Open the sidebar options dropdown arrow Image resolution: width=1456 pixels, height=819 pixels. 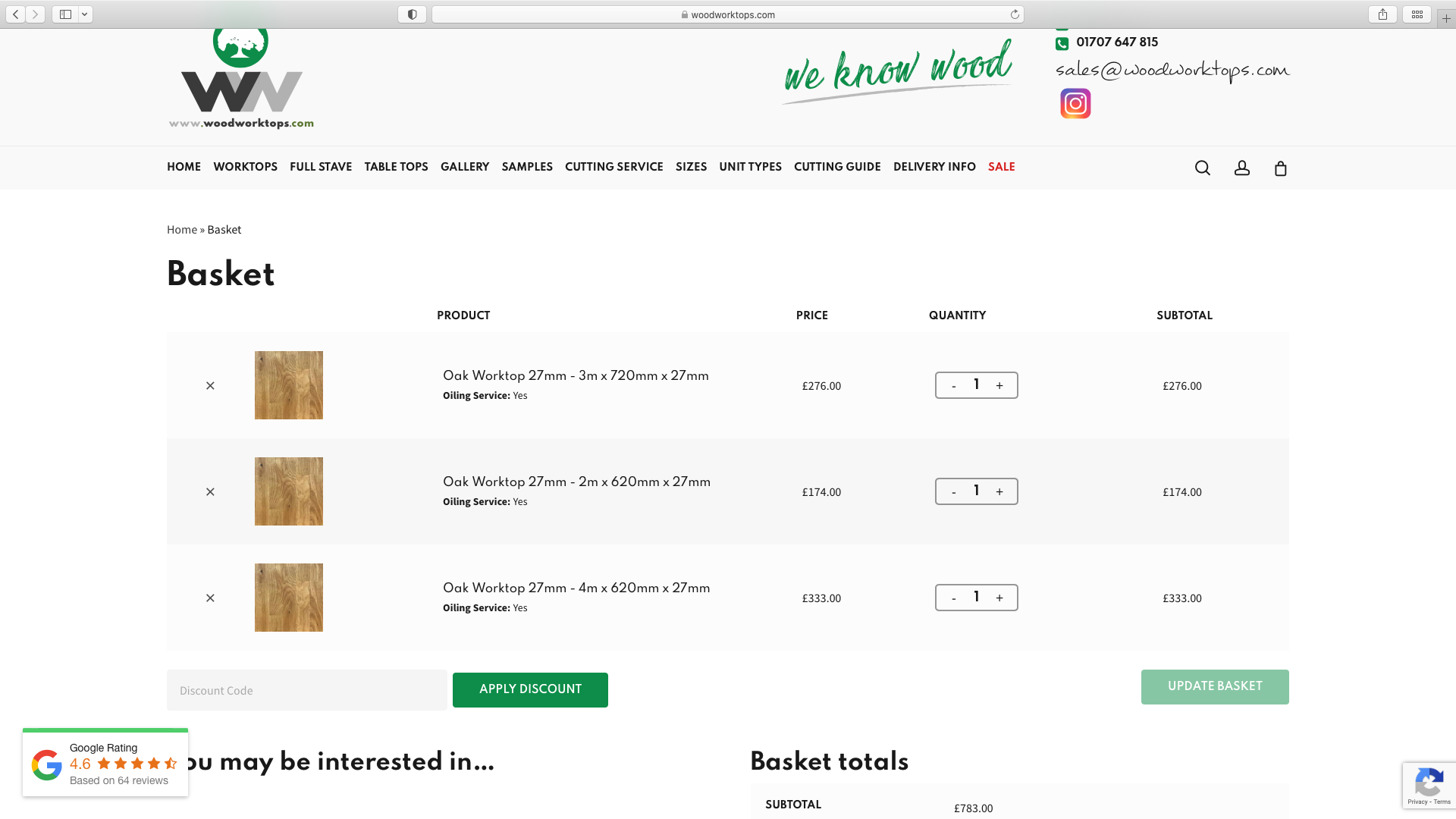pos(85,14)
